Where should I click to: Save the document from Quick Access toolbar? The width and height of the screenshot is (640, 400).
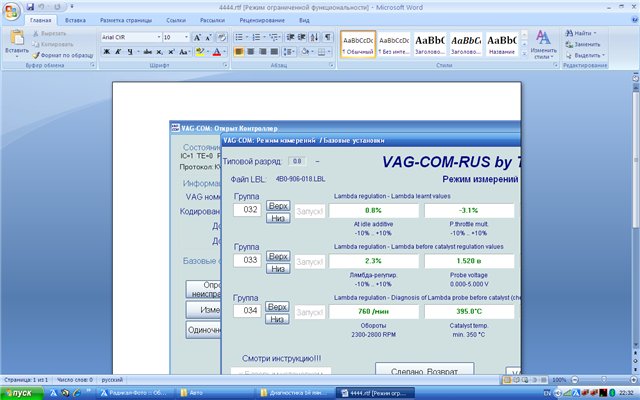tap(30, 7)
